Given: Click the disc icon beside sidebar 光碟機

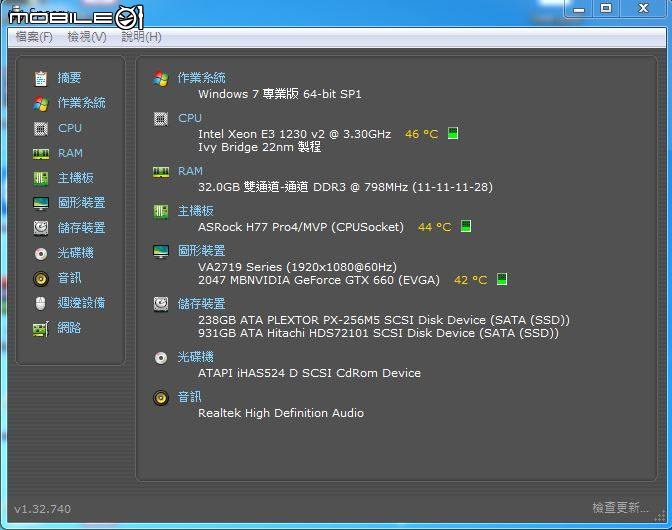Looking at the screenshot, I should pos(41,254).
